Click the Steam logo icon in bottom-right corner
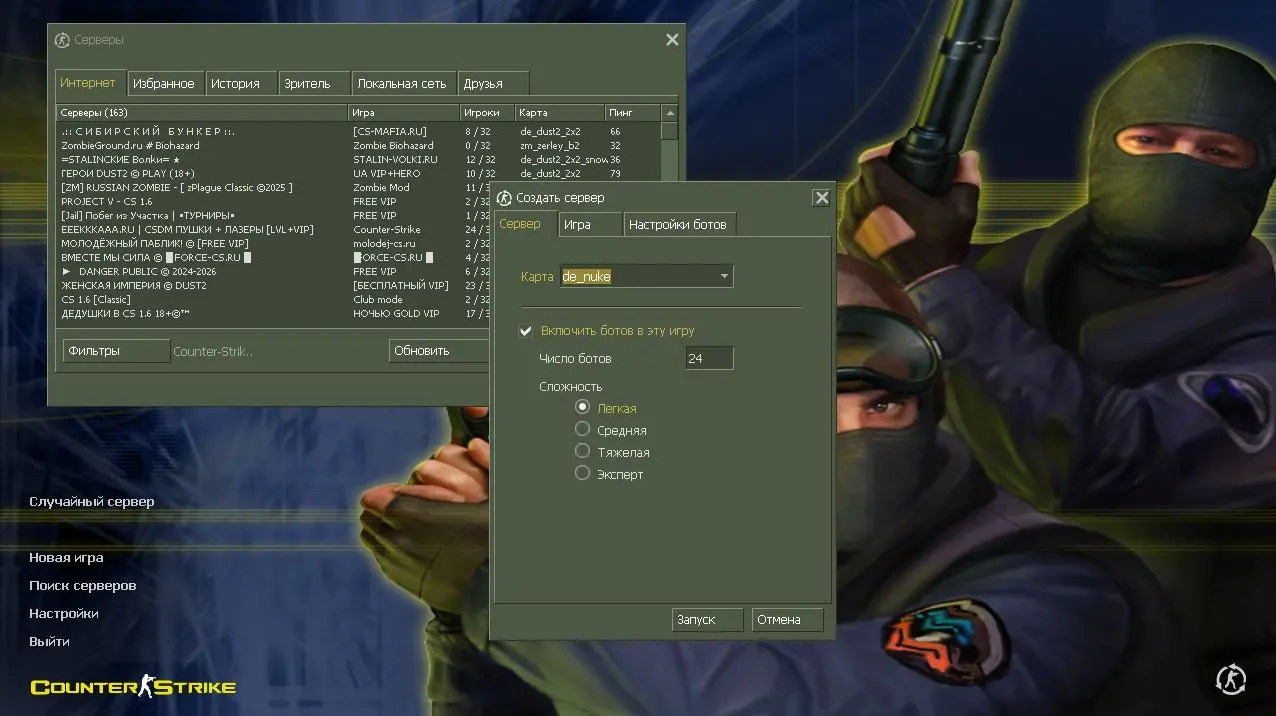Viewport: 1276px width, 716px height. coord(1230,680)
